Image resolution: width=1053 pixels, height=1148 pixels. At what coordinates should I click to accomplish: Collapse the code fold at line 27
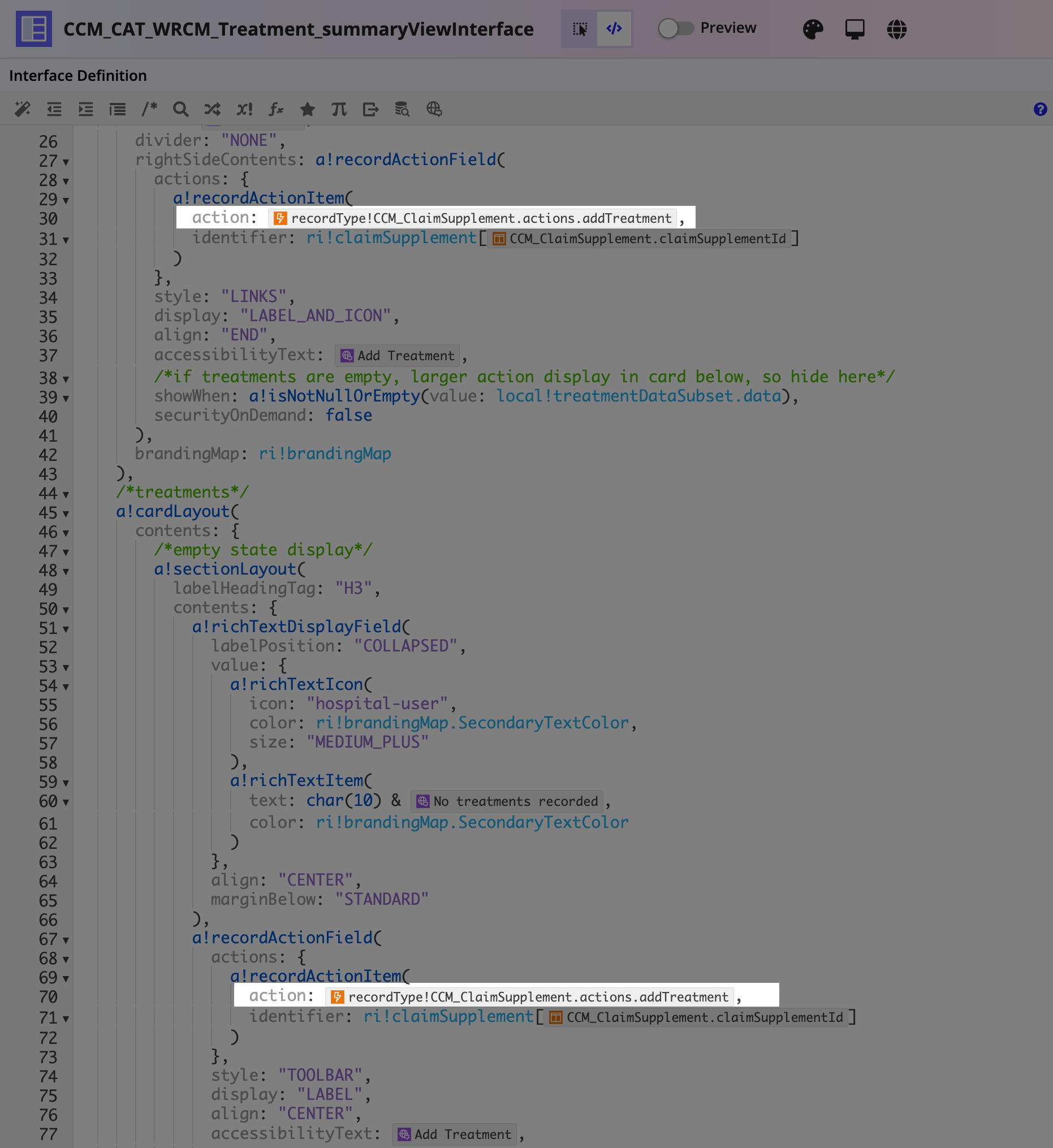click(x=66, y=162)
